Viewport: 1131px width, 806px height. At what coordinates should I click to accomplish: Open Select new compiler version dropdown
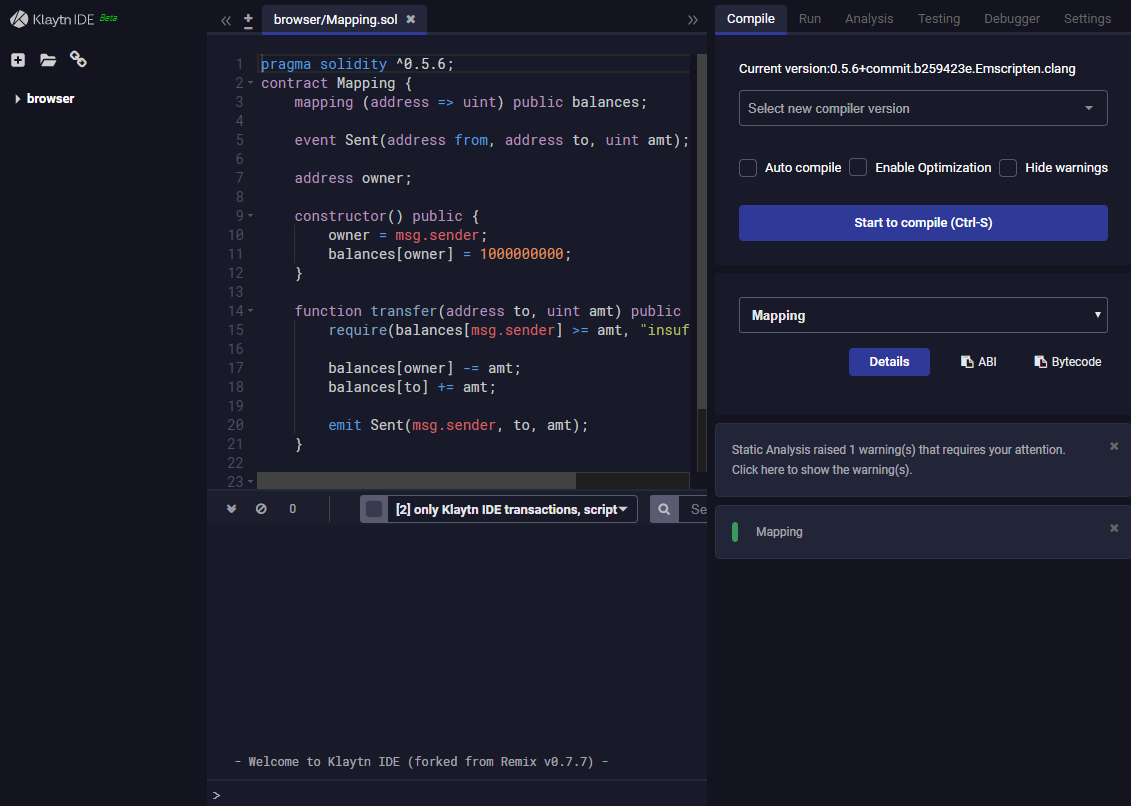click(x=923, y=108)
